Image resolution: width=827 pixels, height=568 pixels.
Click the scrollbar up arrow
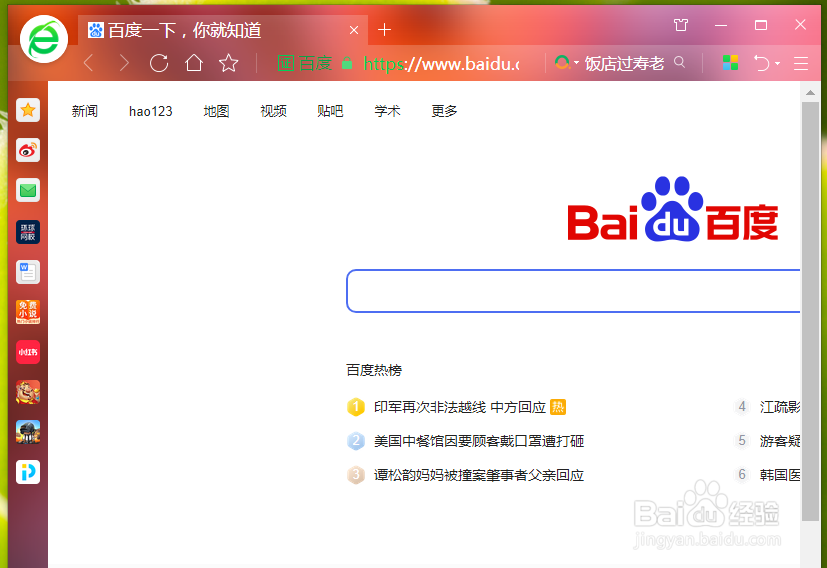pyautogui.click(x=810, y=93)
